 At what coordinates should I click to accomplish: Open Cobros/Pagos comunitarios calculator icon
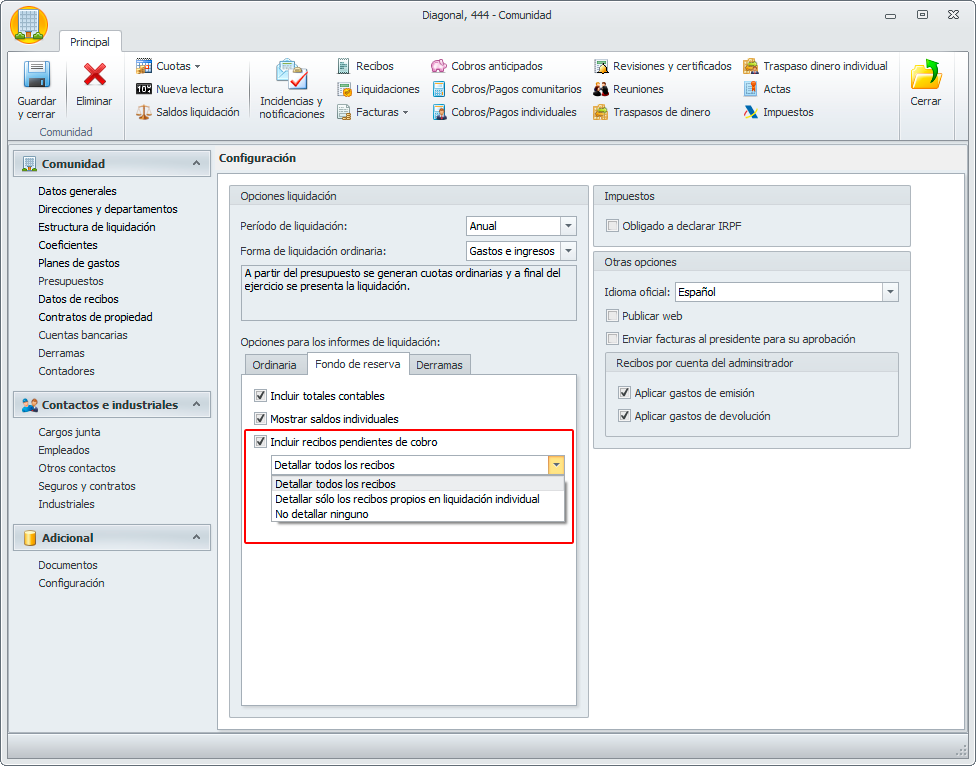click(439, 89)
